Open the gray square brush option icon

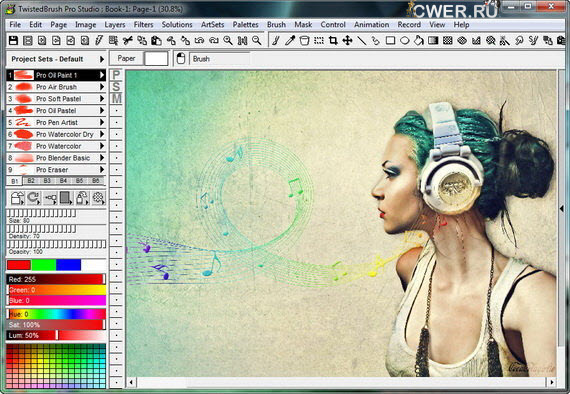coord(66,198)
